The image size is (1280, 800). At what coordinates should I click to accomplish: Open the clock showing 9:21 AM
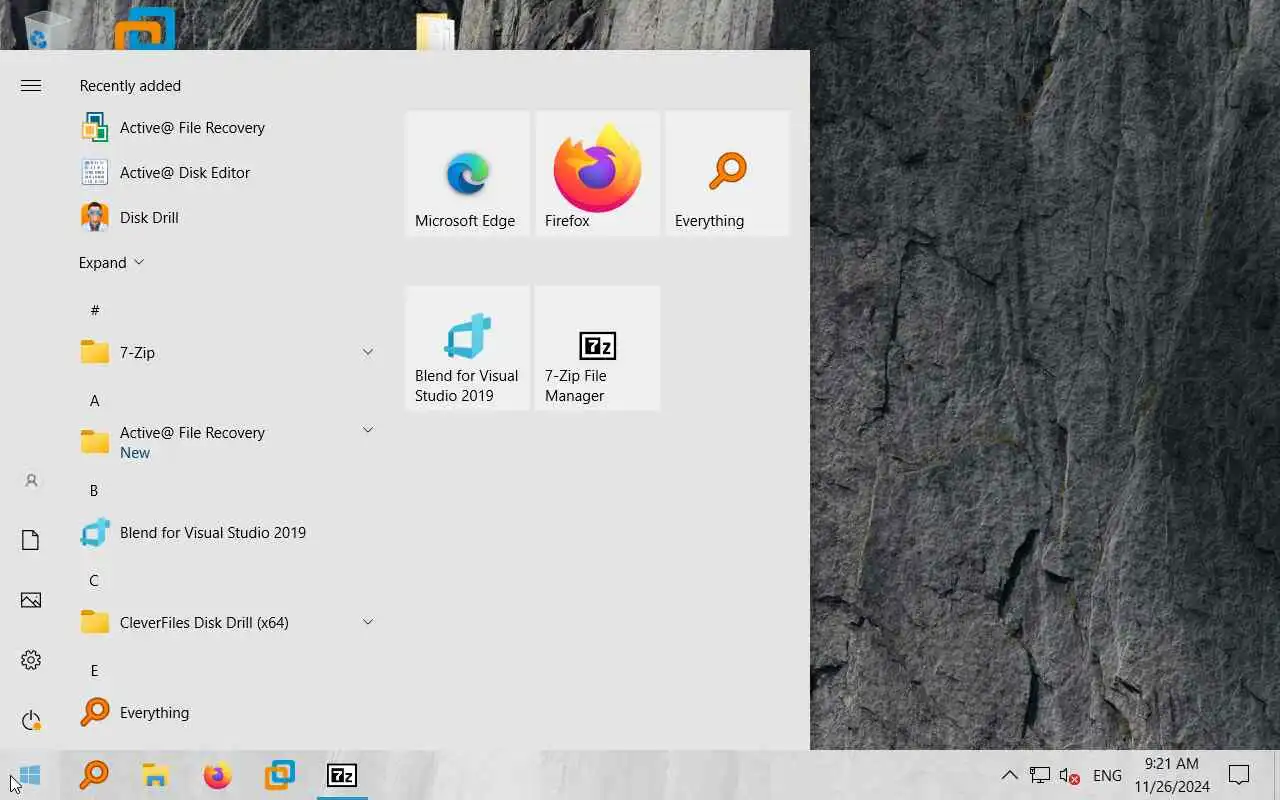coord(1172,775)
